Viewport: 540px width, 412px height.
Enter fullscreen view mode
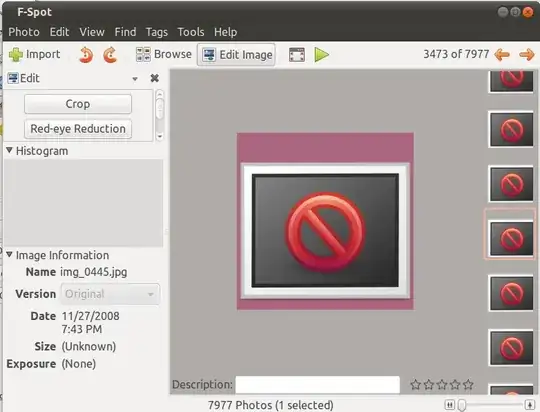pos(297,55)
